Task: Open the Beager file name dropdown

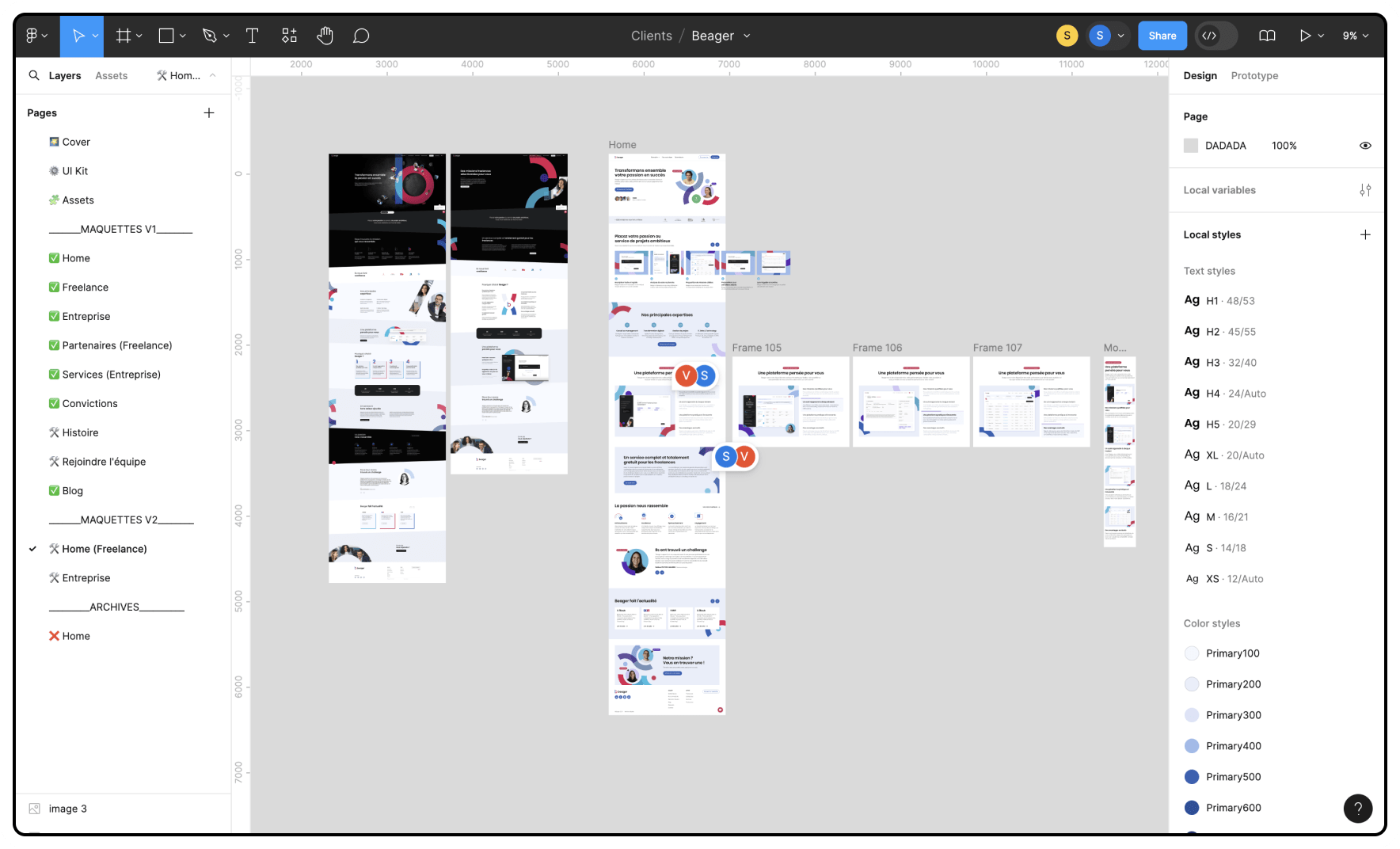Action: tap(747, 36)
